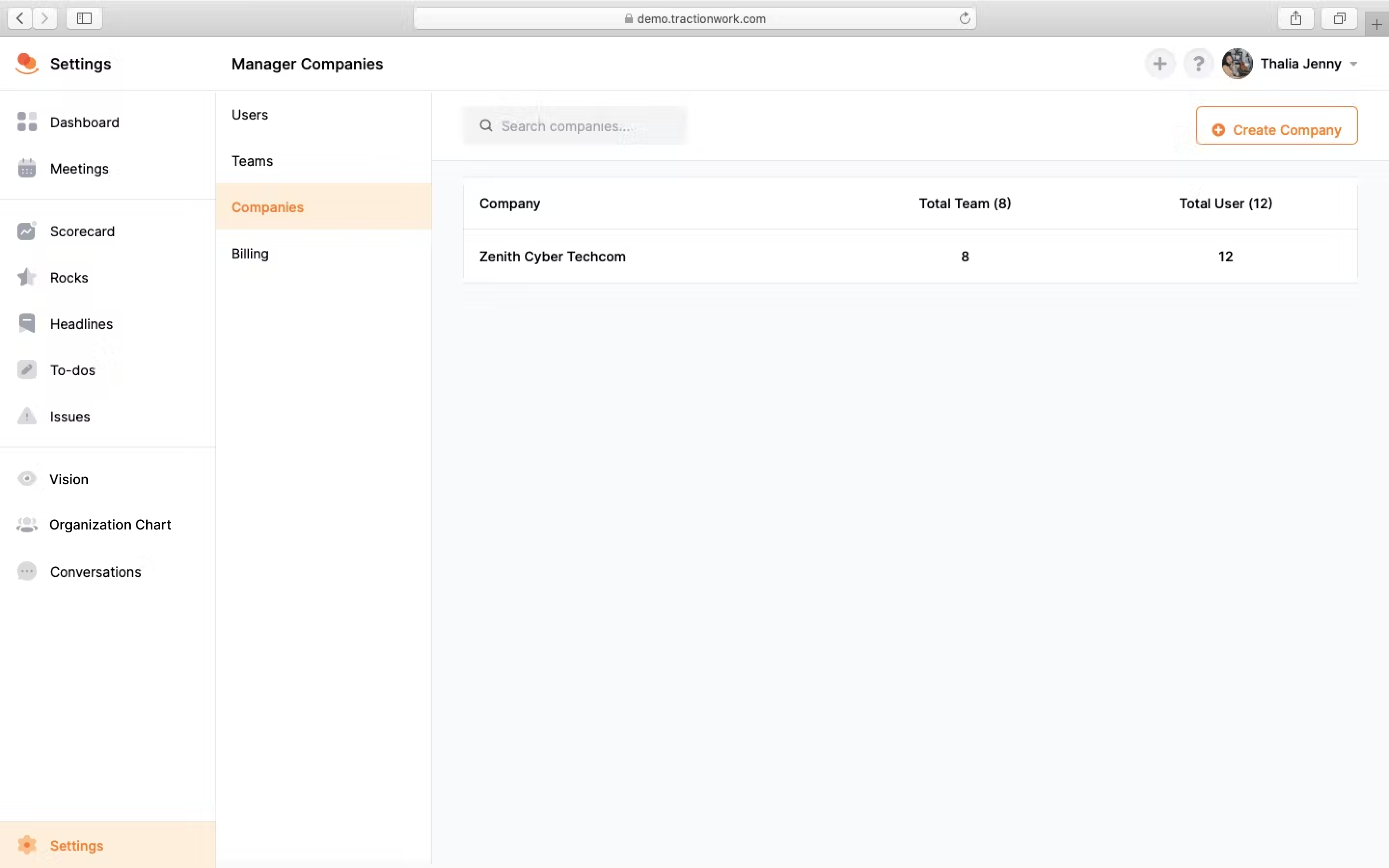Screen dimensions: 1389x868
Task: Select the Rocks star icon
Action: tap(27, 277)
